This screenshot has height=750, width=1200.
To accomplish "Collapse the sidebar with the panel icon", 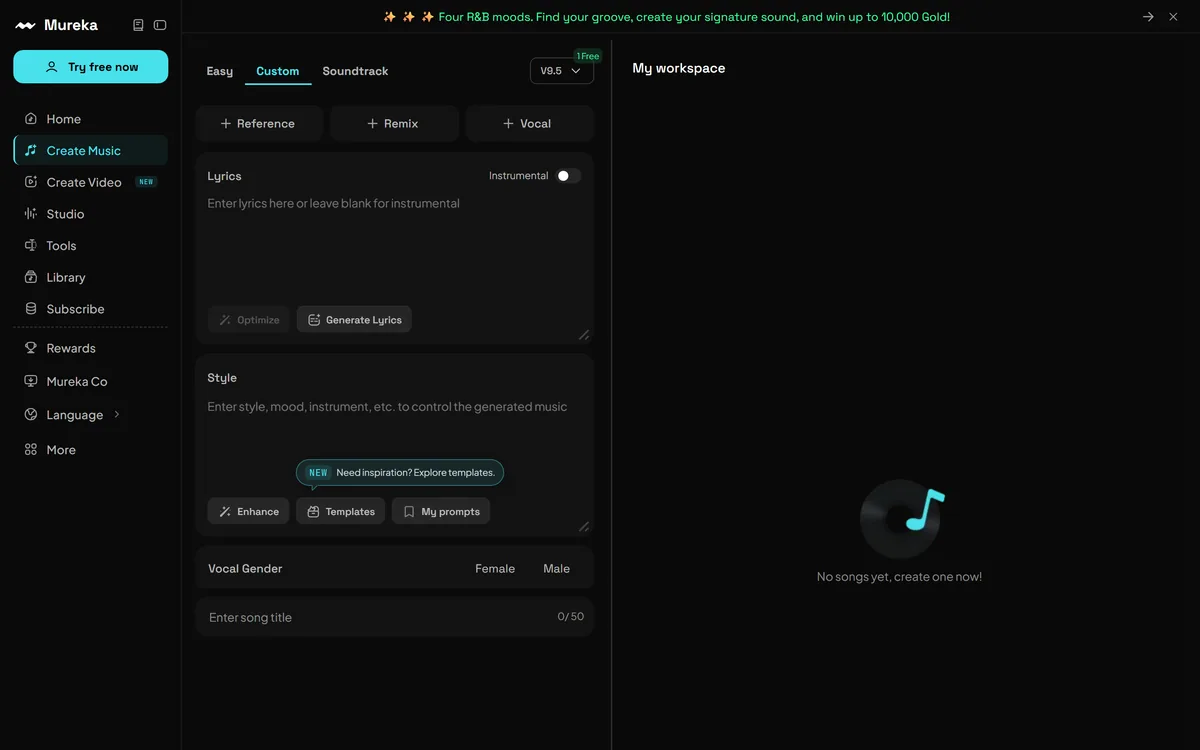I will pos(160,25).
